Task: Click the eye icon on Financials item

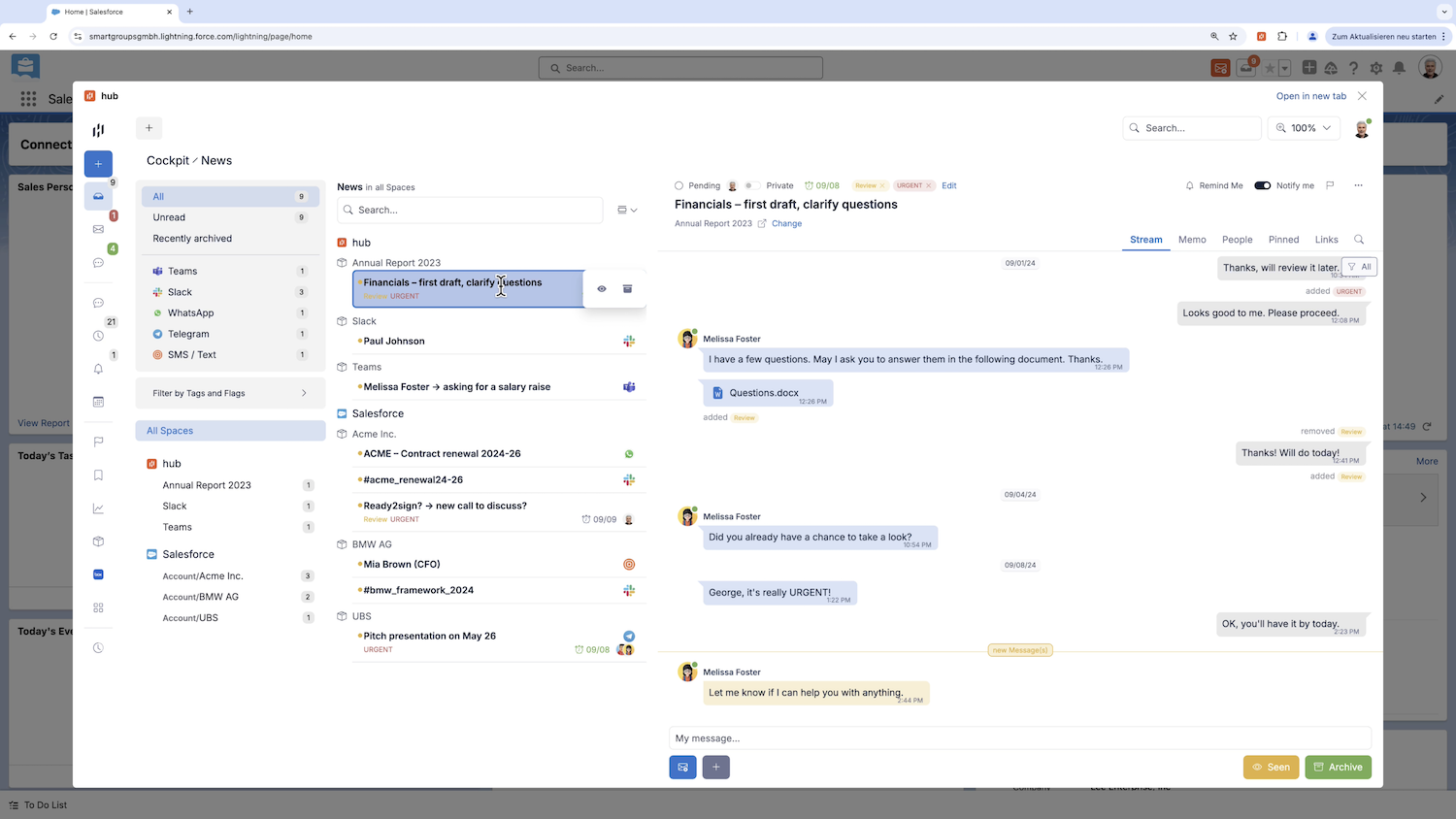Action: click(x=602, y=289)
